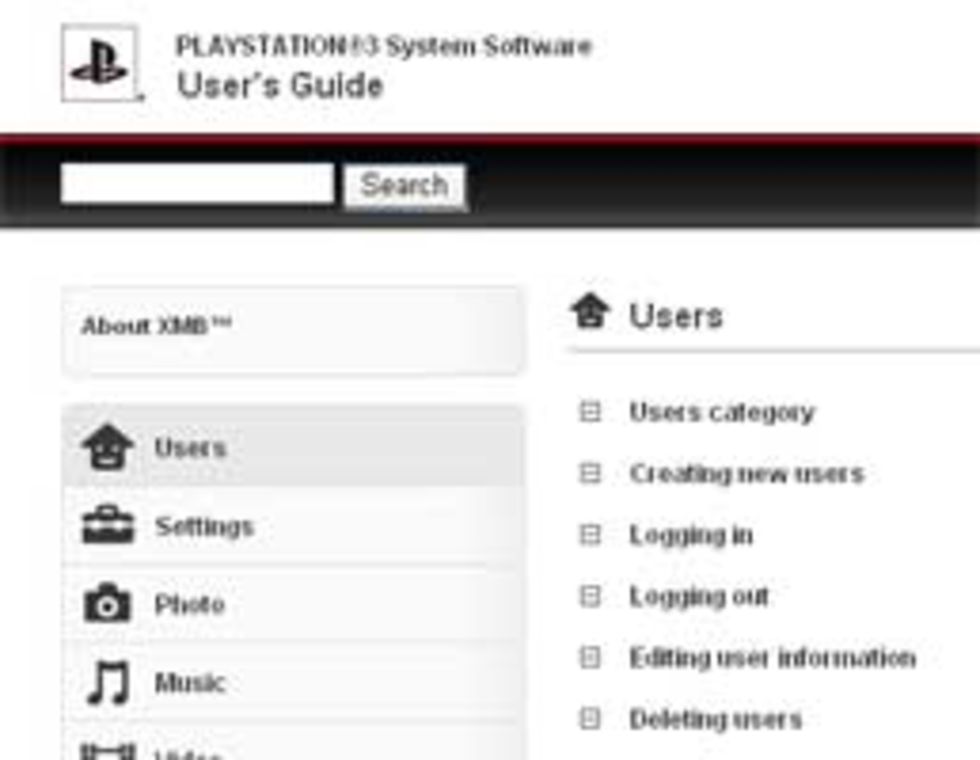
Task: Expand the Logging in bullet icon
Action: tap(590, 535)
